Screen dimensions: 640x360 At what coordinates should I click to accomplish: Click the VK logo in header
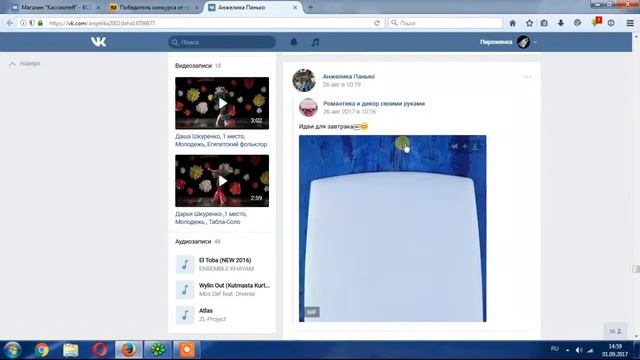click(x=98, y=42)
